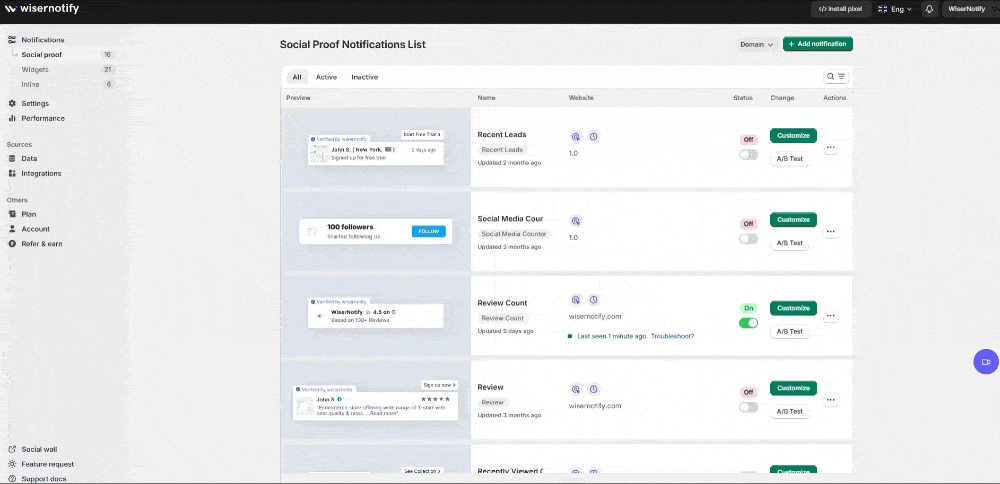Viewport: 1000px width, 484px height.
Task: Click the Plan icon in sidebar
Action: click(x=11, y=214)
